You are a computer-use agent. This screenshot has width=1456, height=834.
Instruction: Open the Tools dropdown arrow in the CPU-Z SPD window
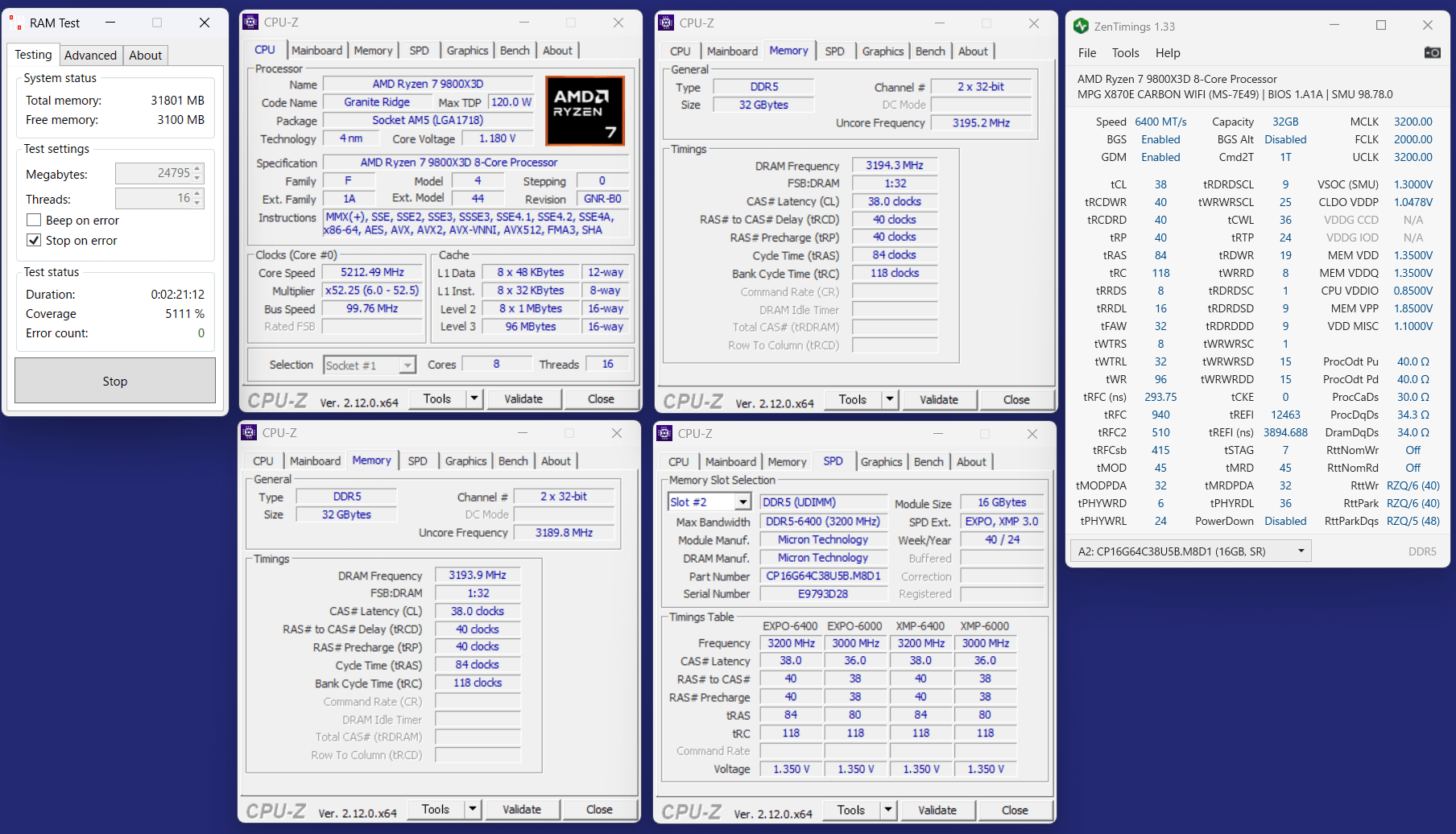[x=888, y=810]
